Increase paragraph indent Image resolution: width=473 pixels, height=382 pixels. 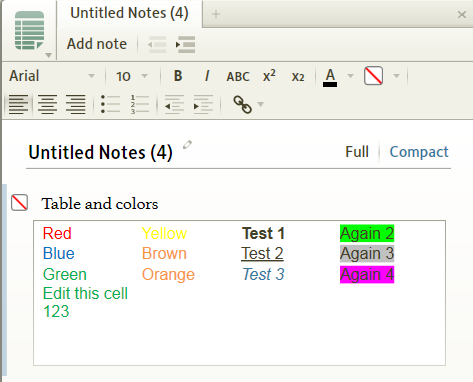coord(203,105)
